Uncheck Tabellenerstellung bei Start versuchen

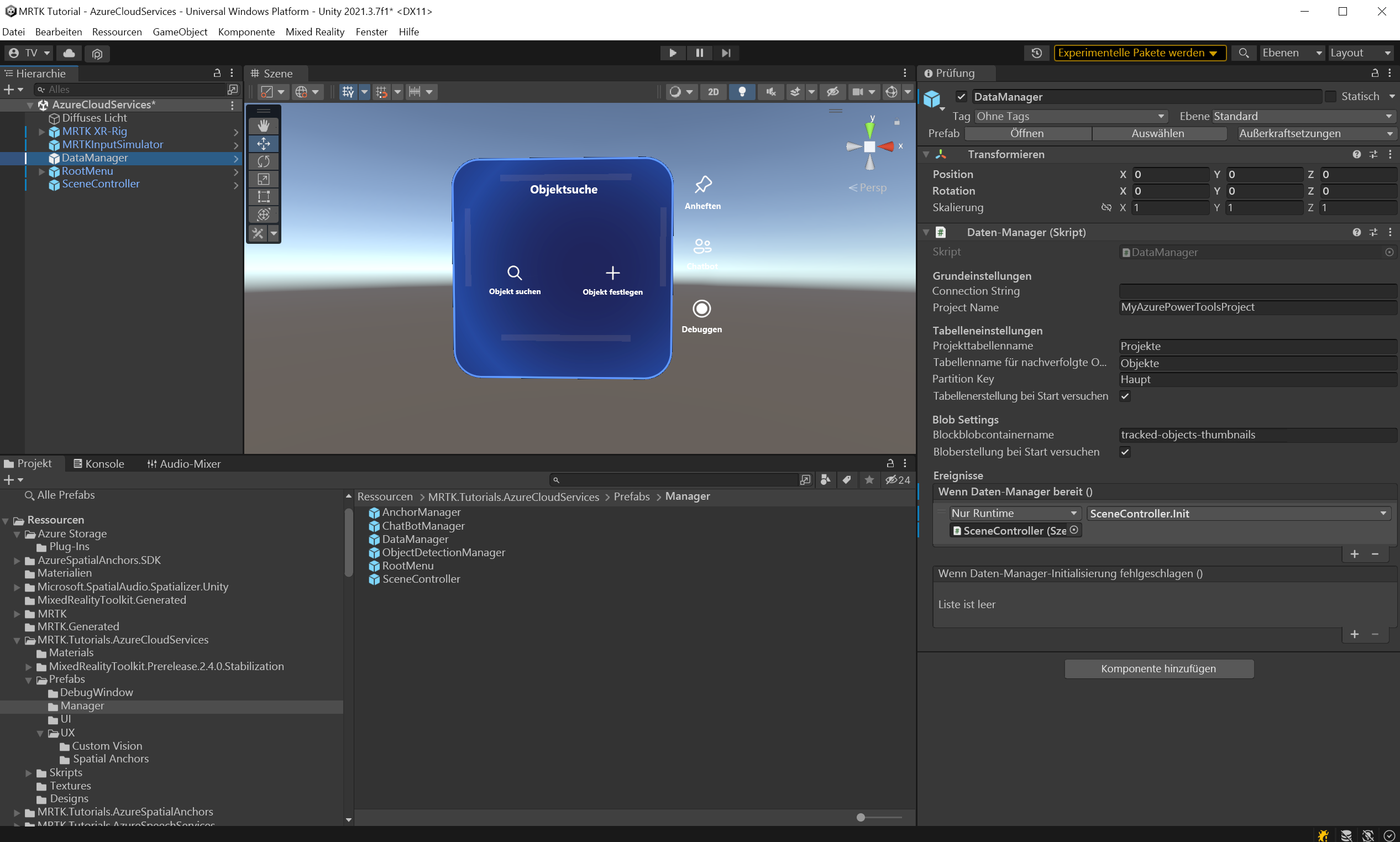pos(1126,396)
